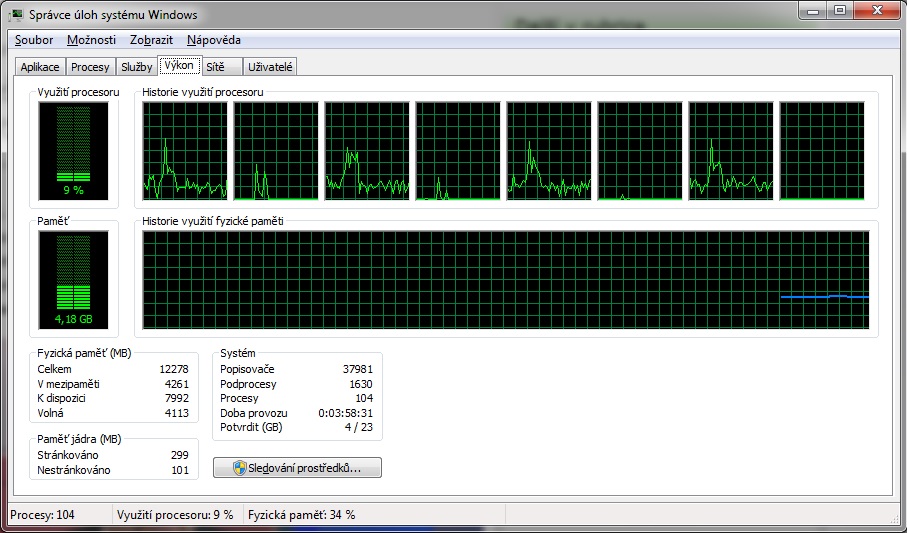The height and width of the screenshot is (533, 907).
Task: Click status bar text Procesy: 104
Action: 42,514
